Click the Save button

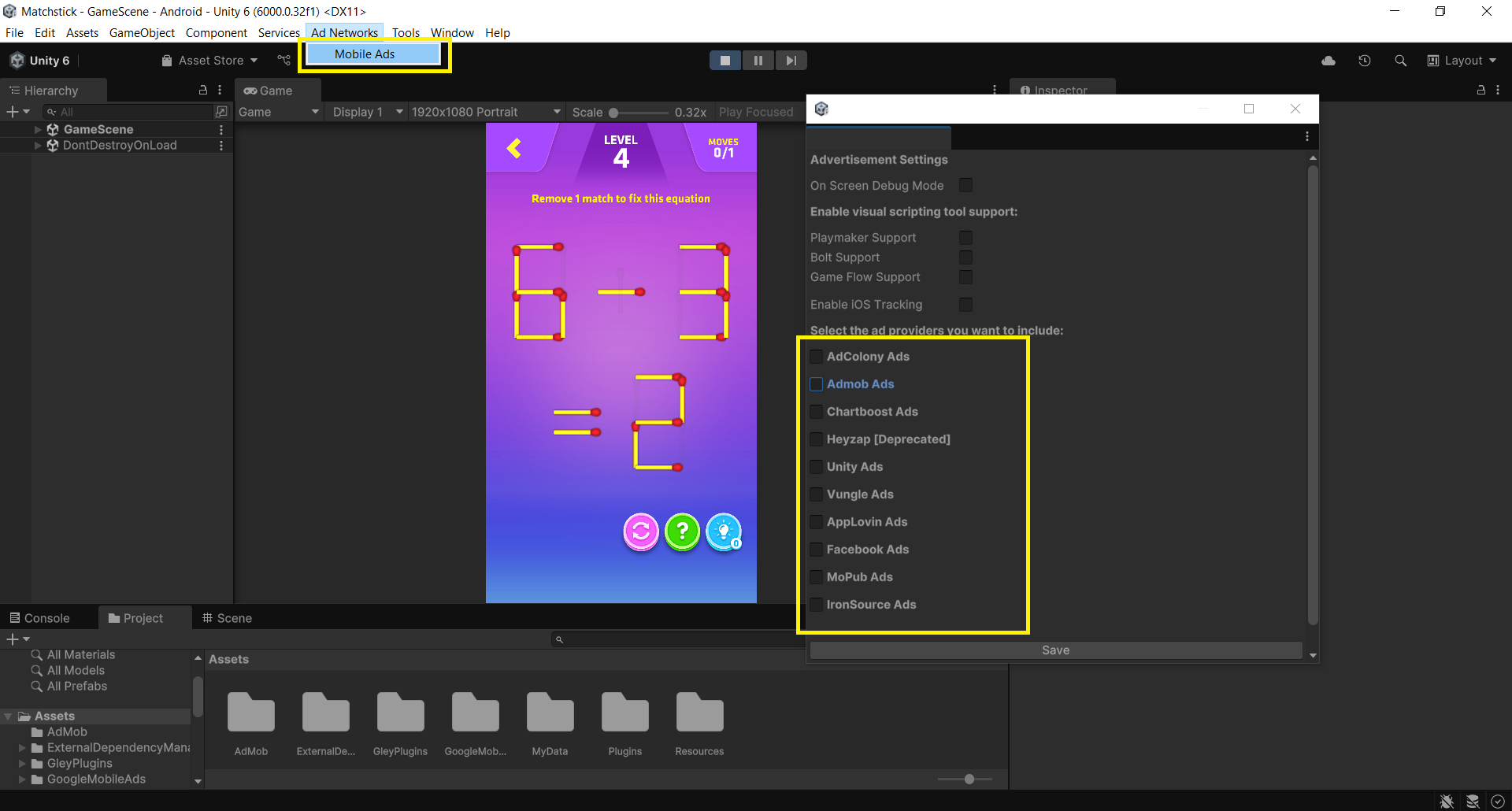click(x=1055, y=650)
